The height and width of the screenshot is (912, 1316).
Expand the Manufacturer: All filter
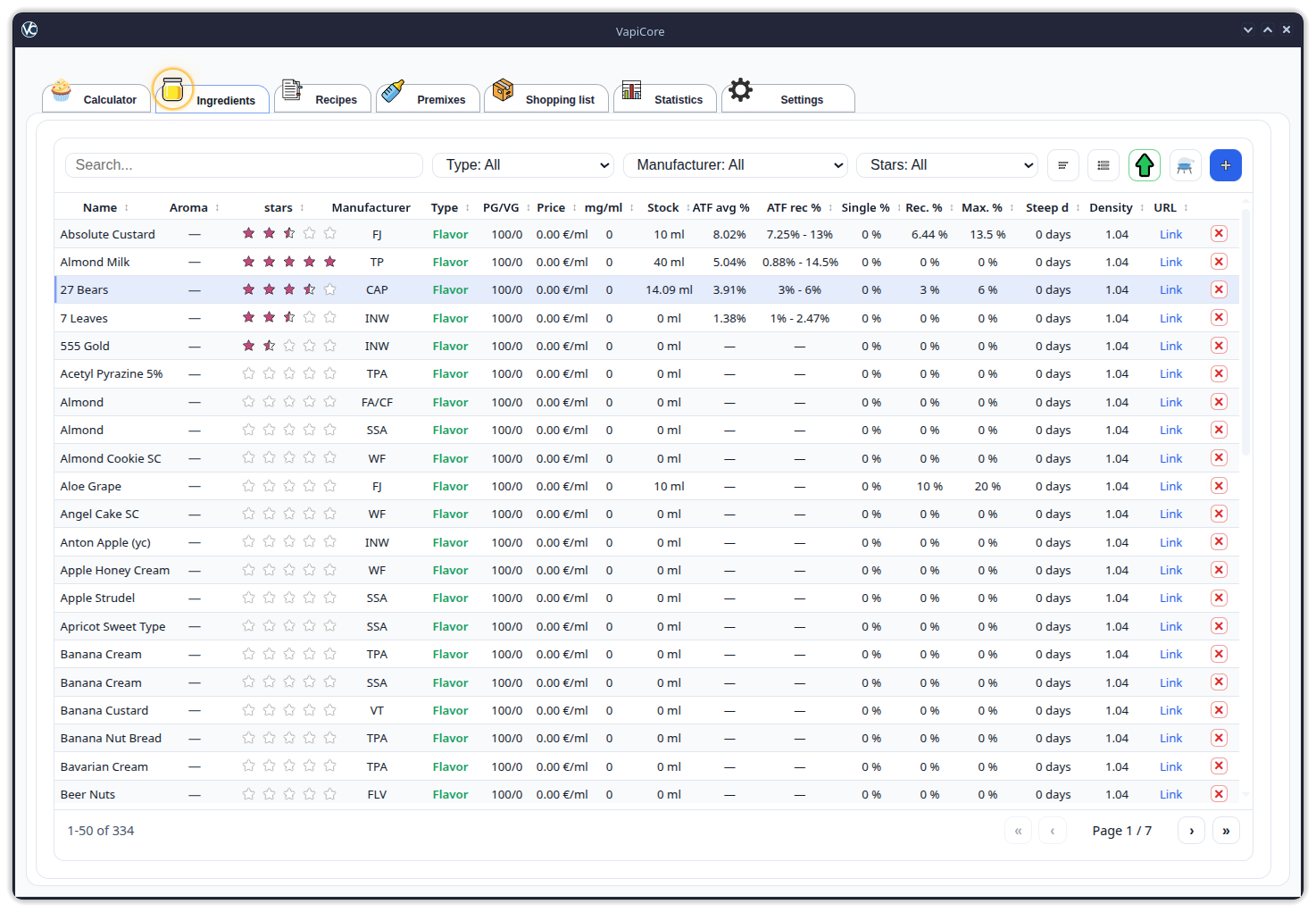(735, 165)
